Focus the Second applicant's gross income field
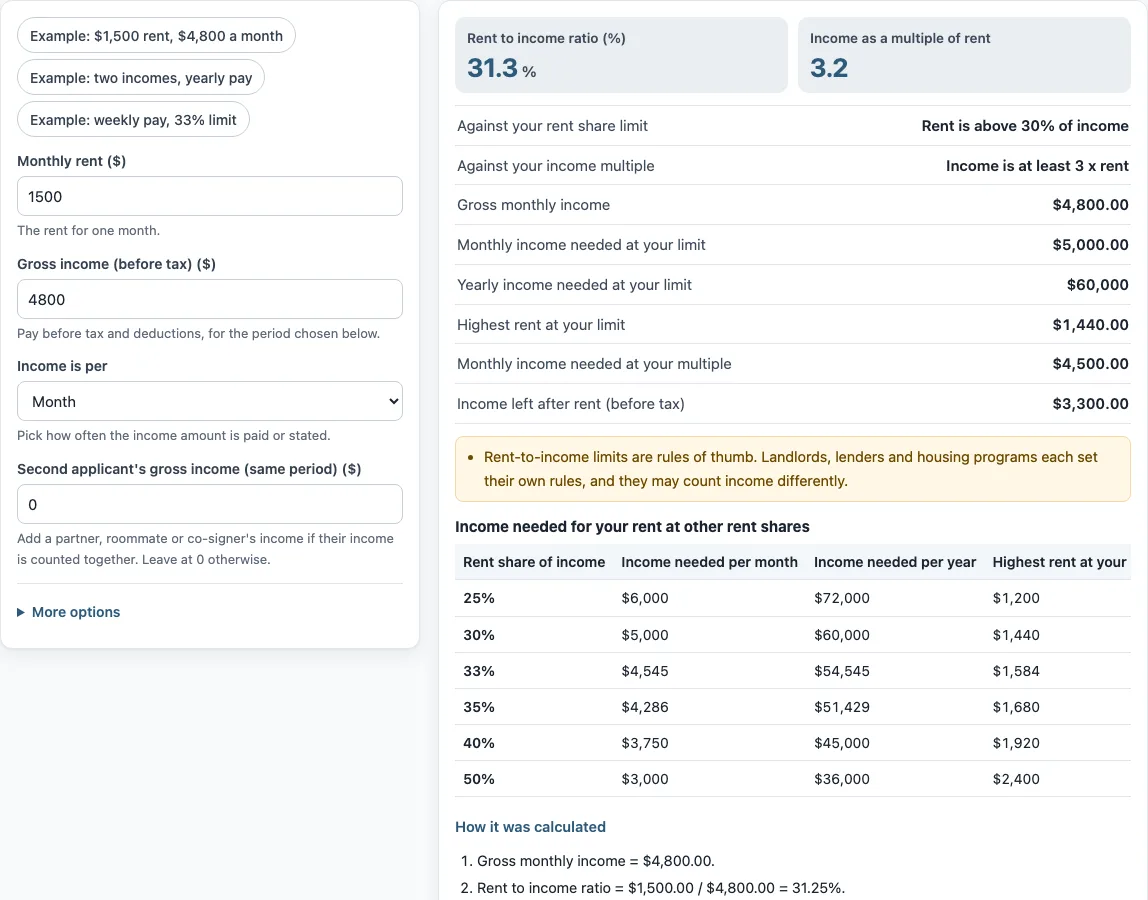1148x900 pixels. 209,505
